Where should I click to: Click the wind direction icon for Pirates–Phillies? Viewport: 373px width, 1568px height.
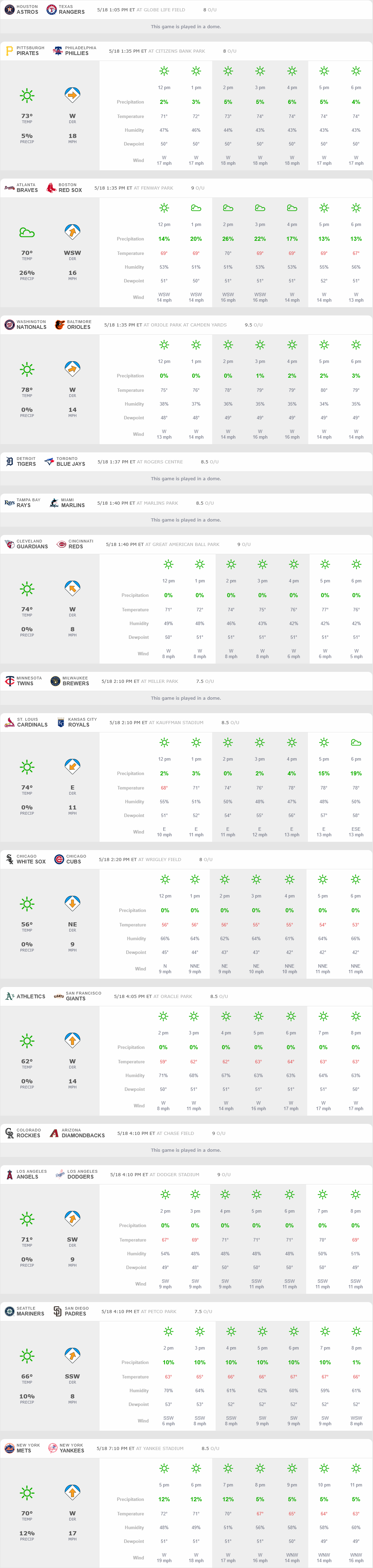coord(73,95)
